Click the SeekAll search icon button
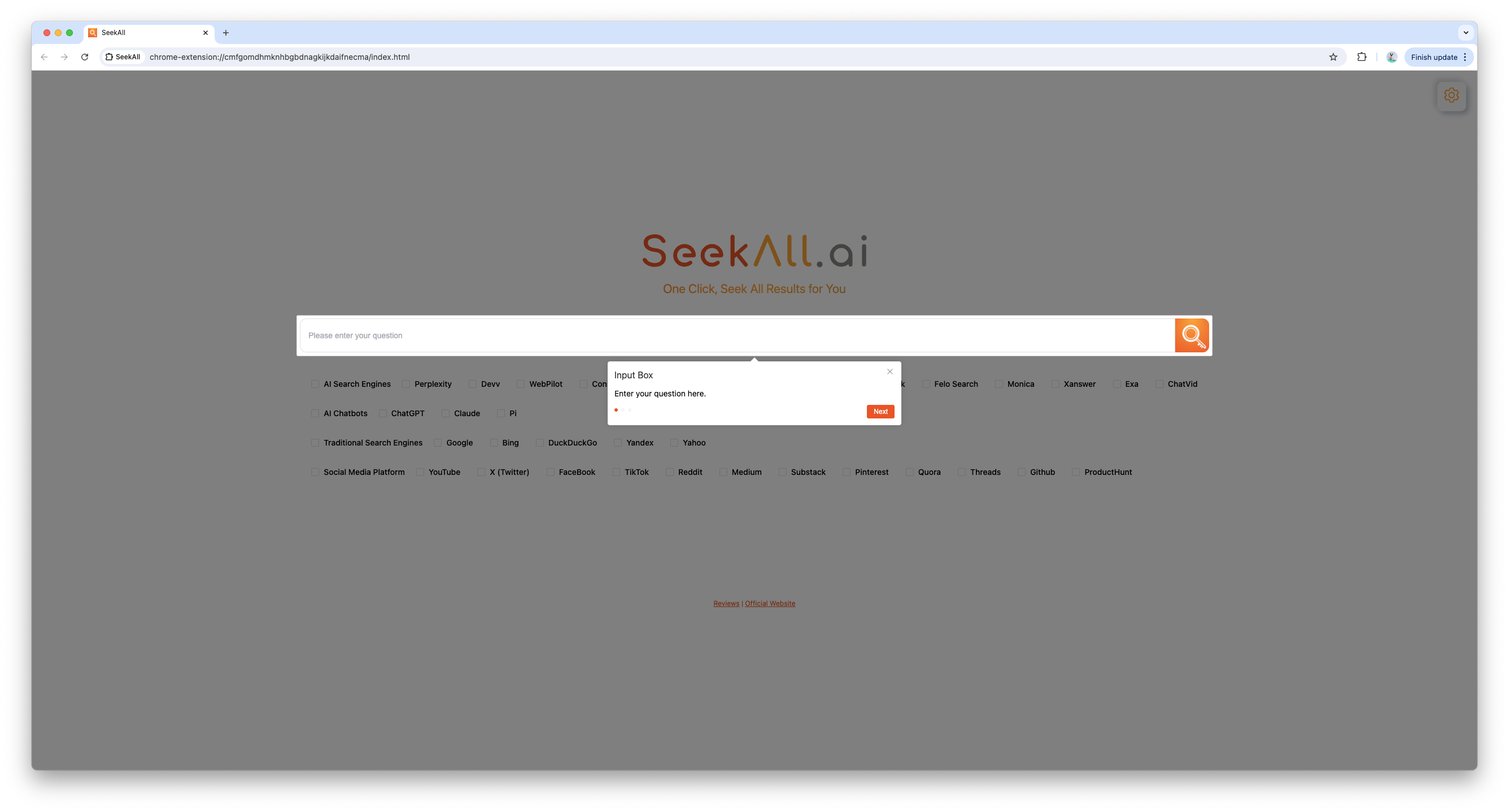Image resolution: width=1509 pixels, height=812 pixels. pyautogui.click(x=1192, y=335)
